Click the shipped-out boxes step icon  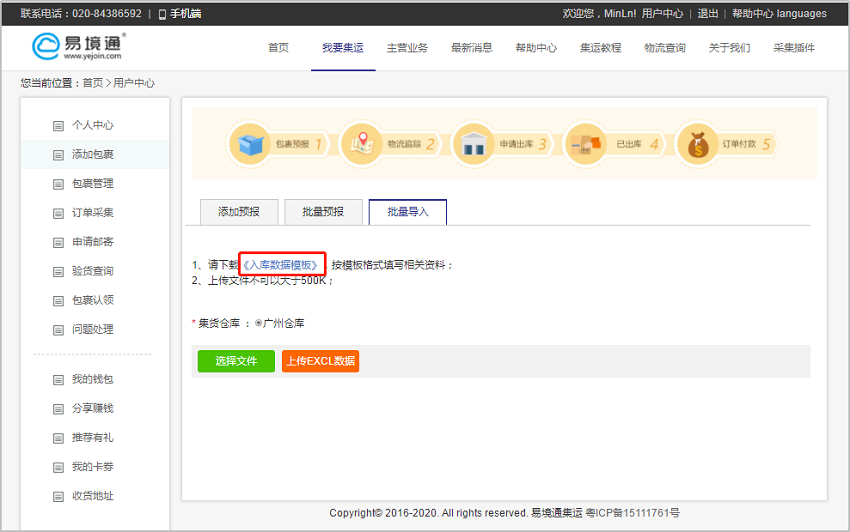click(585, 144)
